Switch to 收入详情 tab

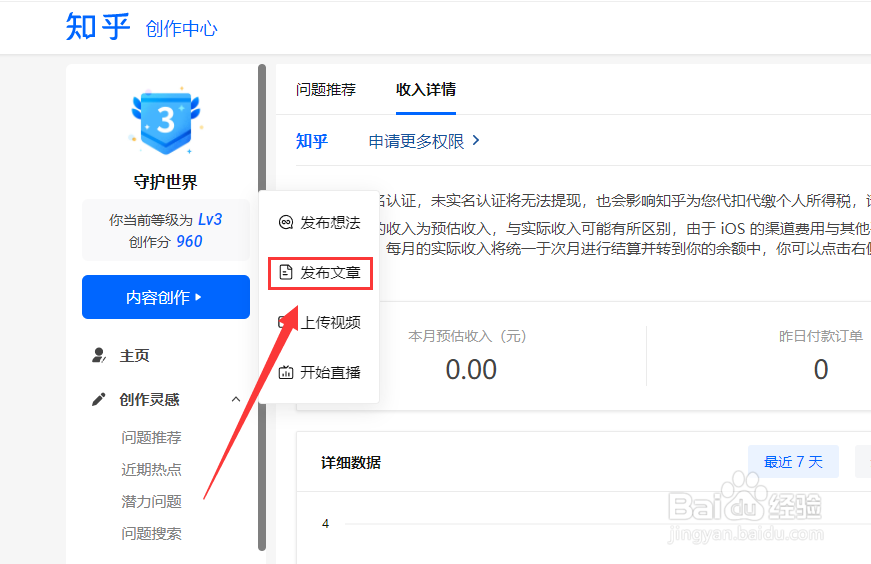click(426, 89)
